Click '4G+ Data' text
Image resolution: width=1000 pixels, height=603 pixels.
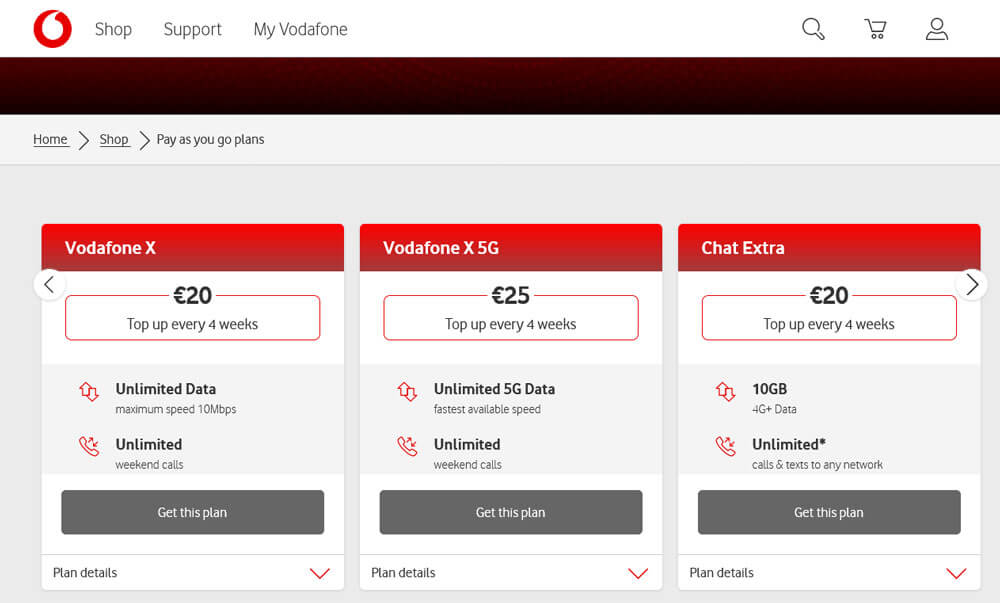[774, 409]
